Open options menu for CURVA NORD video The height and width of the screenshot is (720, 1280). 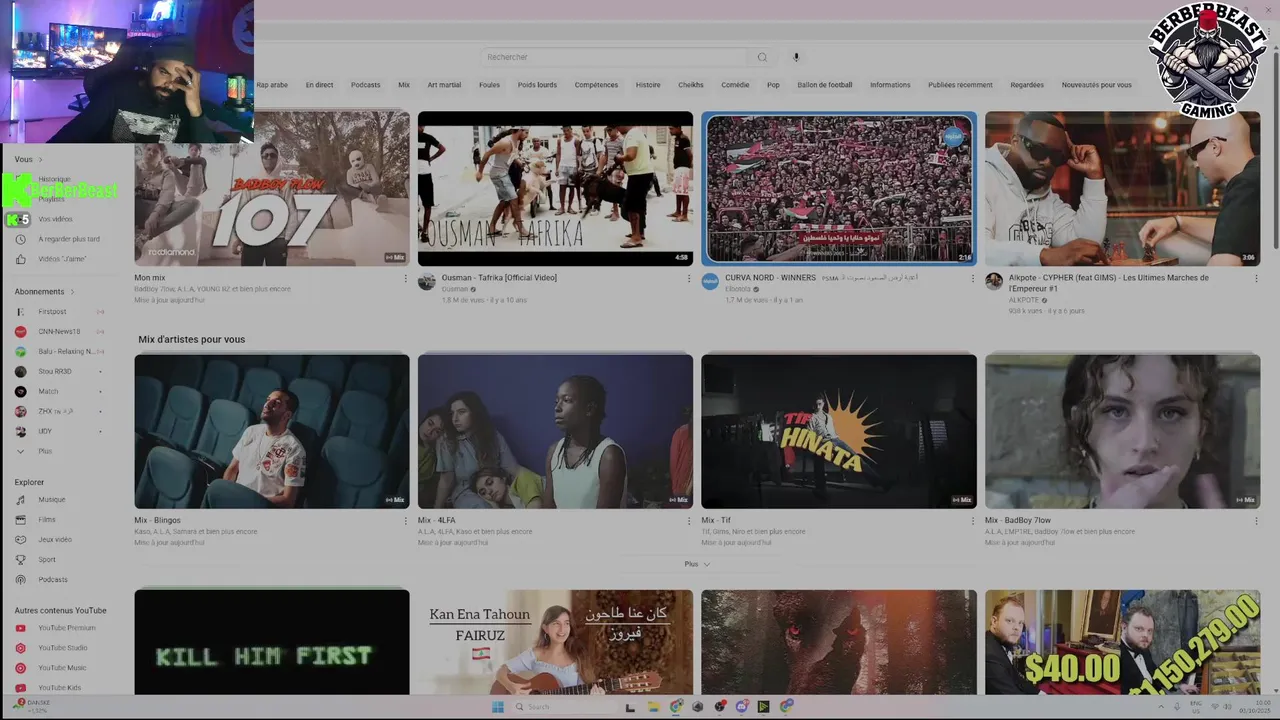(x=972, y=279)
